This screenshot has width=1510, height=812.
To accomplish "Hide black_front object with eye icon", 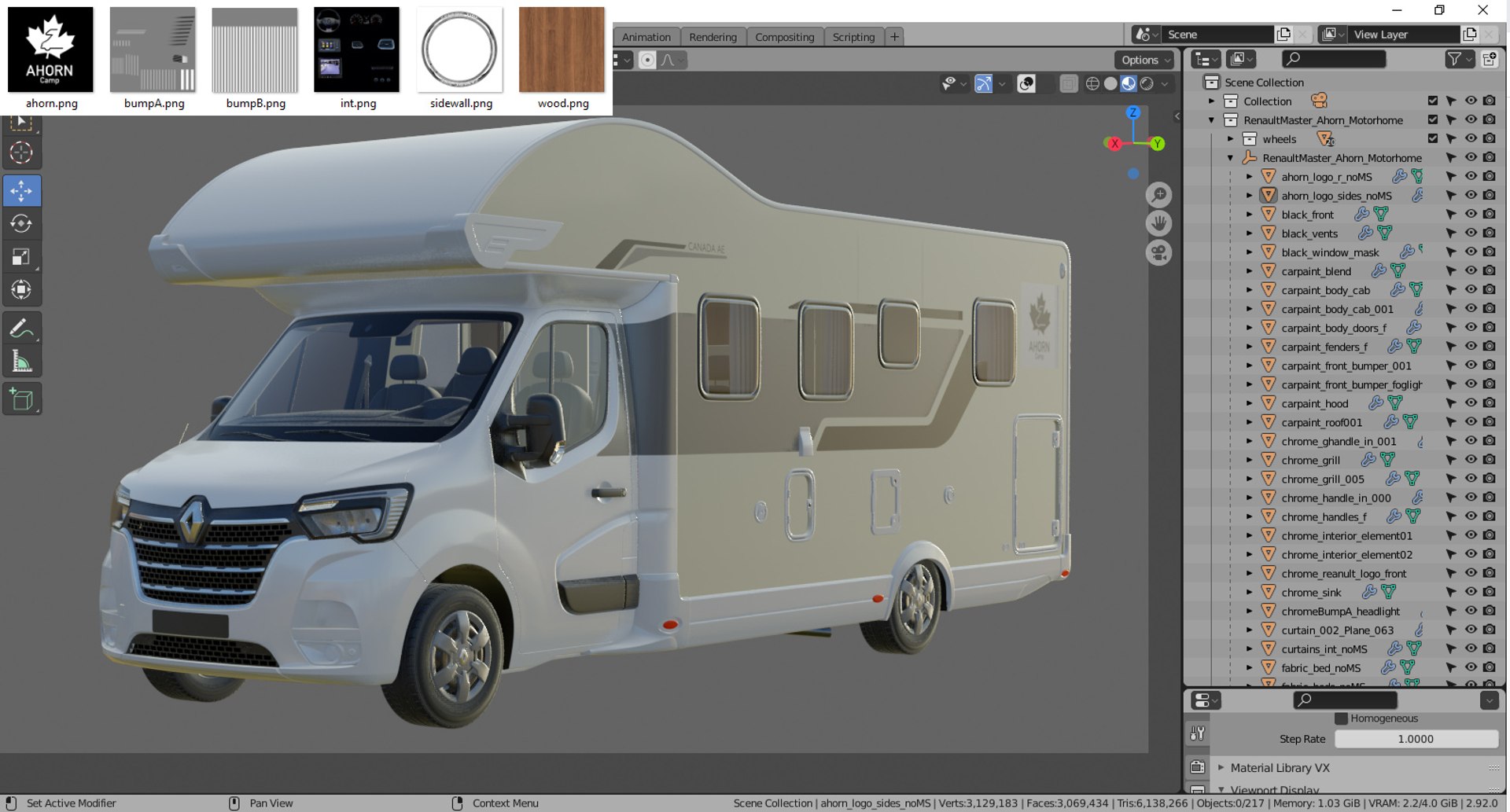I will (x=1470, y=214).
